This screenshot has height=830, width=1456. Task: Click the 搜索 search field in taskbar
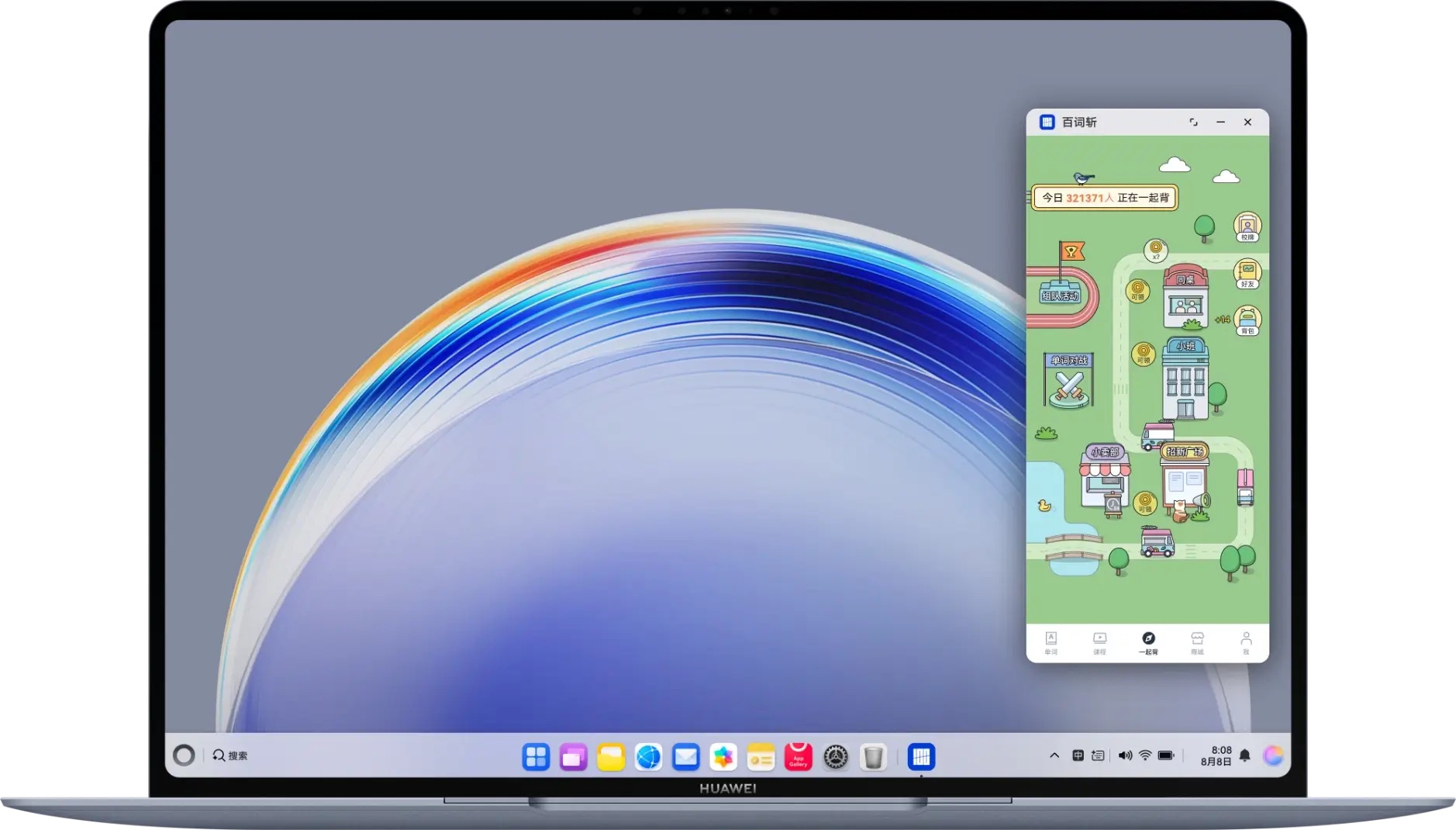231,756
